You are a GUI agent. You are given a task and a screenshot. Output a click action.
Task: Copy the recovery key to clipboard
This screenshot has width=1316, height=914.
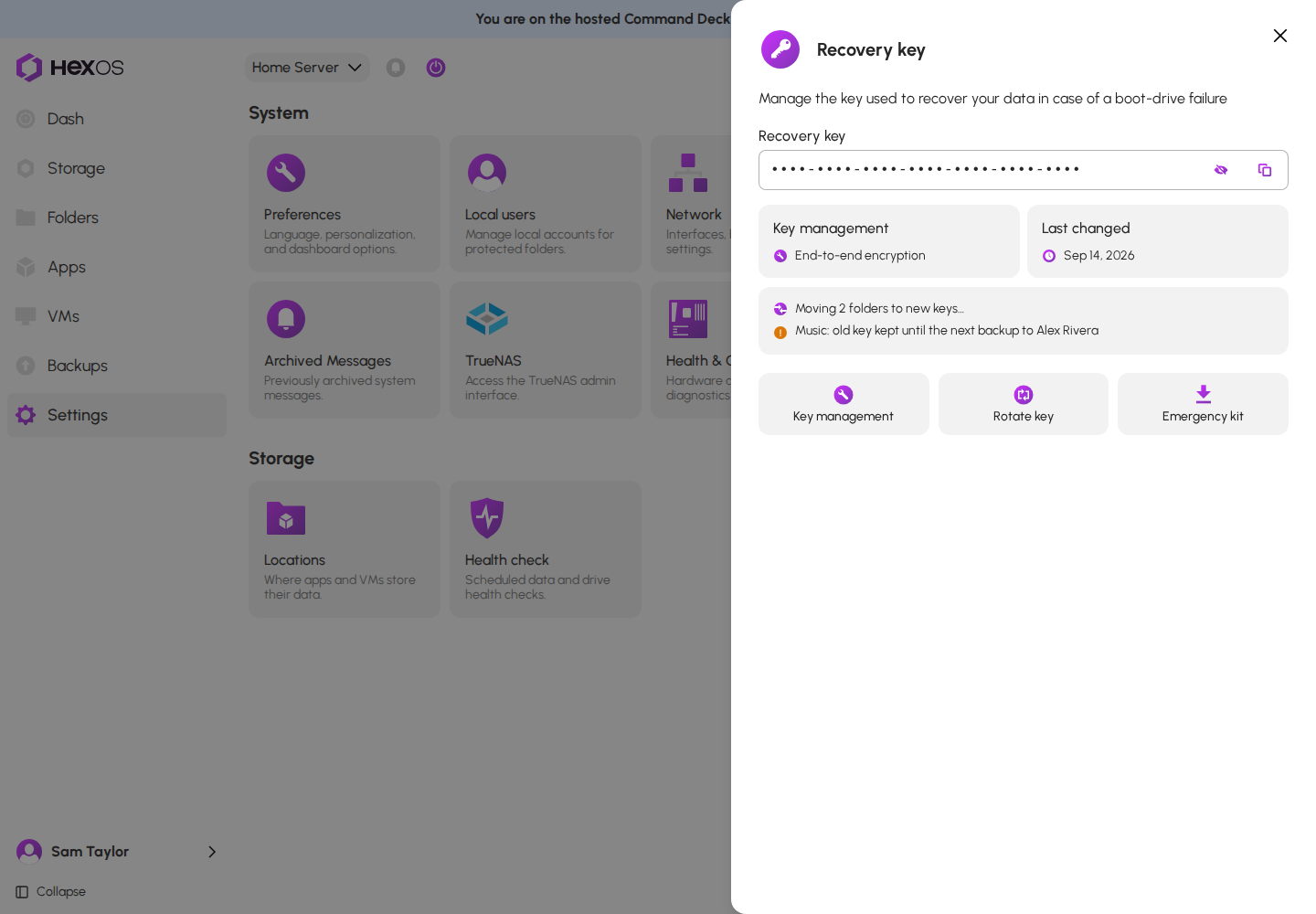(1265, 170)
